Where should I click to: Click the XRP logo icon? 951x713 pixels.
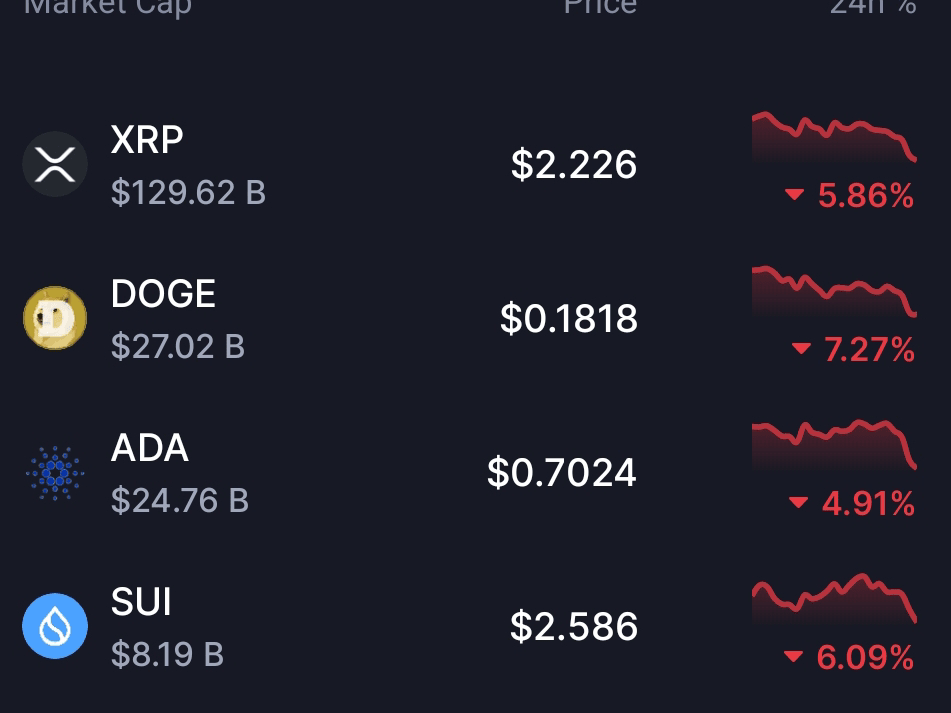click(x=55, y=163)
